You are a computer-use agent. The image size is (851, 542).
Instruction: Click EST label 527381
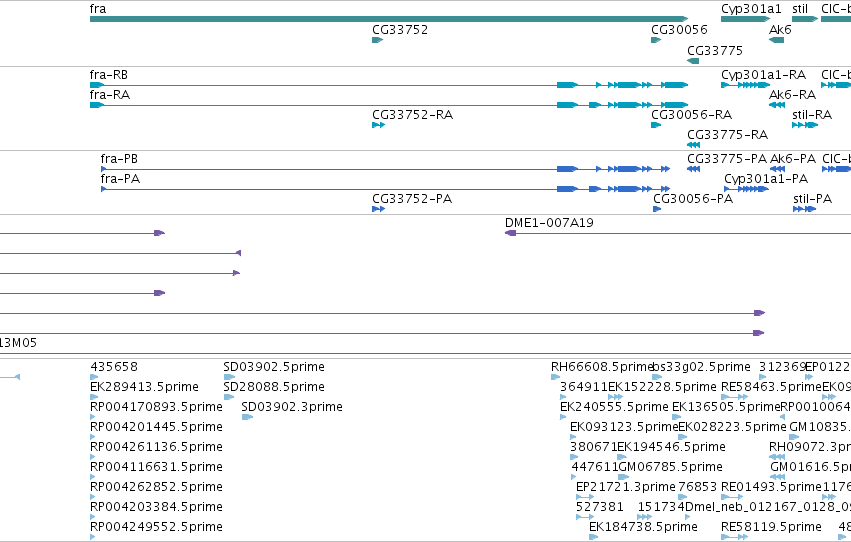click(x=600, y=507)
